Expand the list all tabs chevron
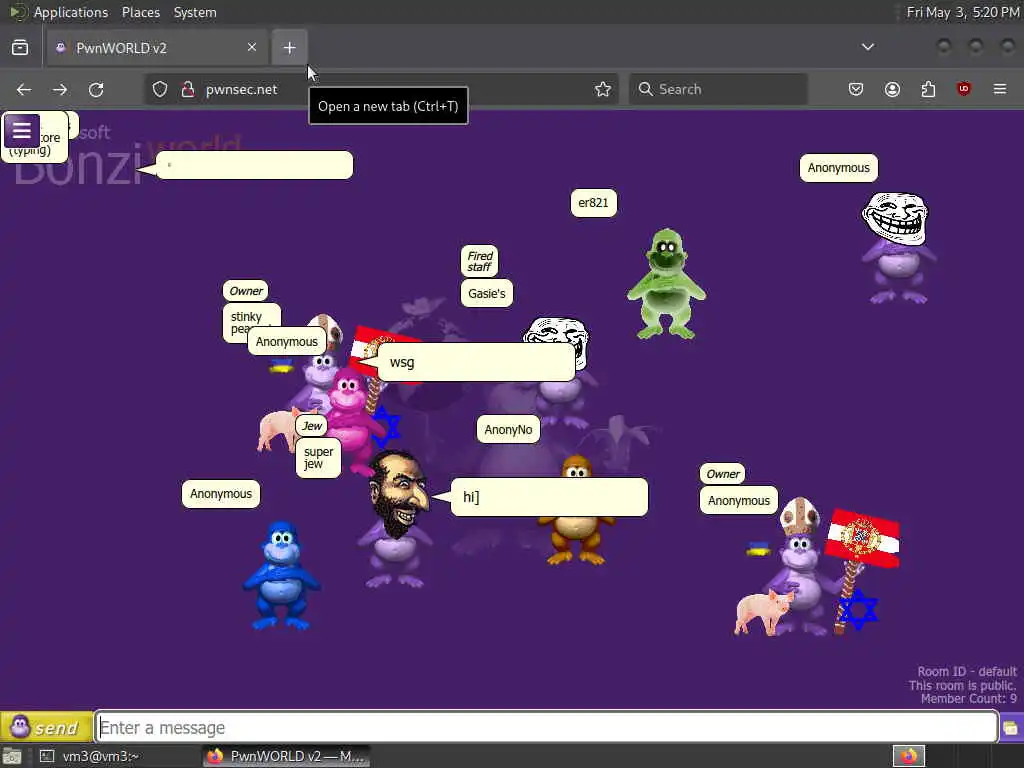 (868, 47)
